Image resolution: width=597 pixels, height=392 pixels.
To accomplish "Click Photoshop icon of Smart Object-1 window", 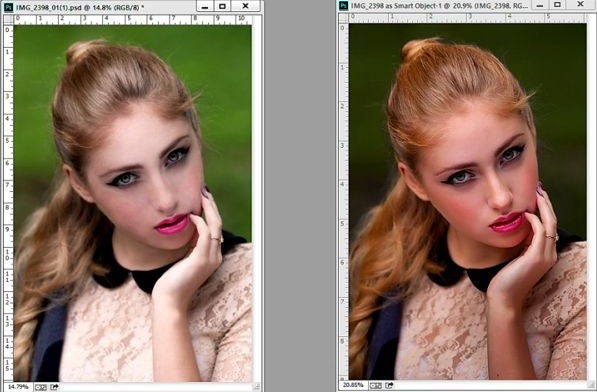I will click(343, 5).
